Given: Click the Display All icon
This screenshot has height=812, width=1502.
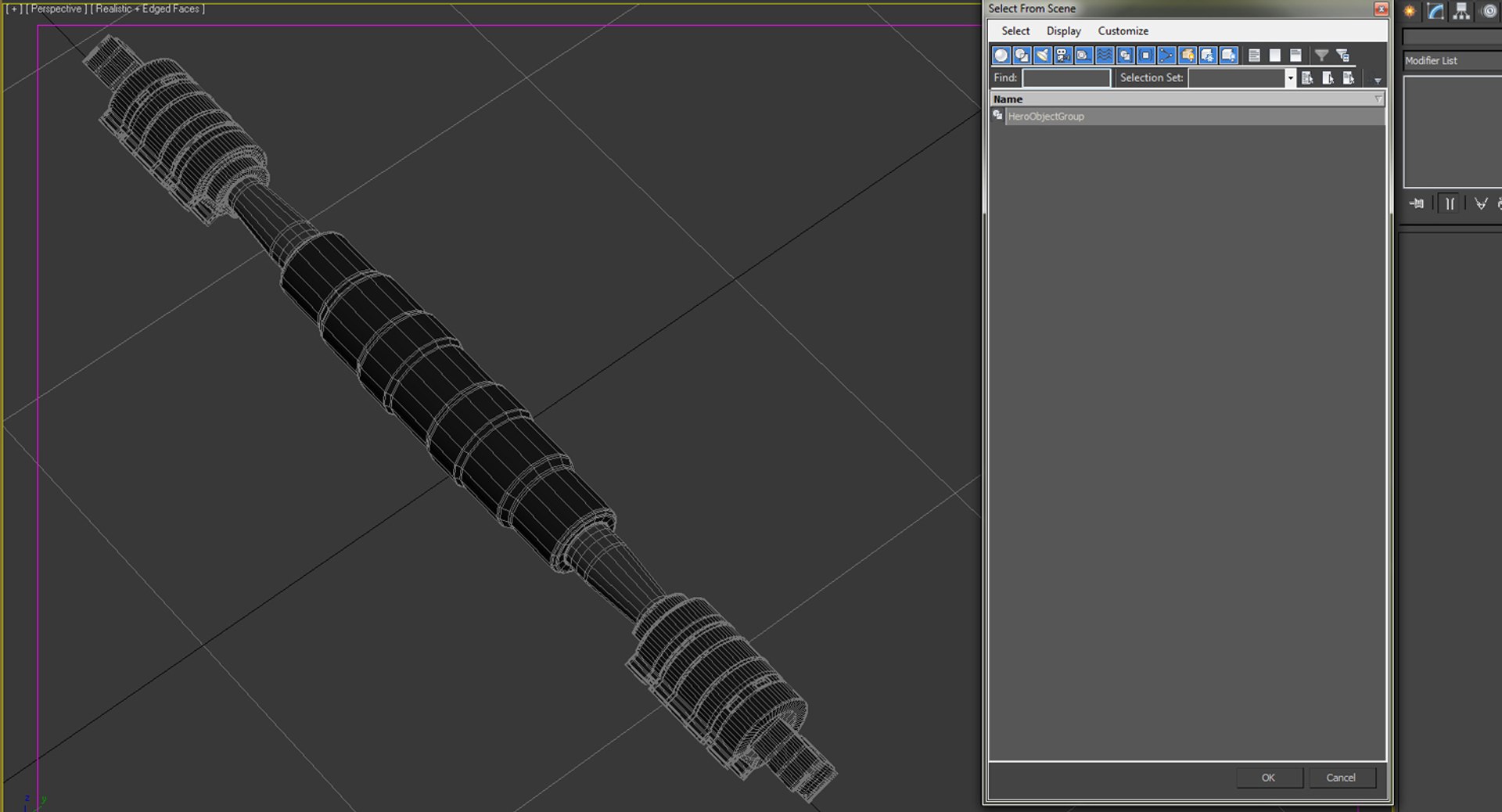Looking at the screenshot, I should (1254, 56).
